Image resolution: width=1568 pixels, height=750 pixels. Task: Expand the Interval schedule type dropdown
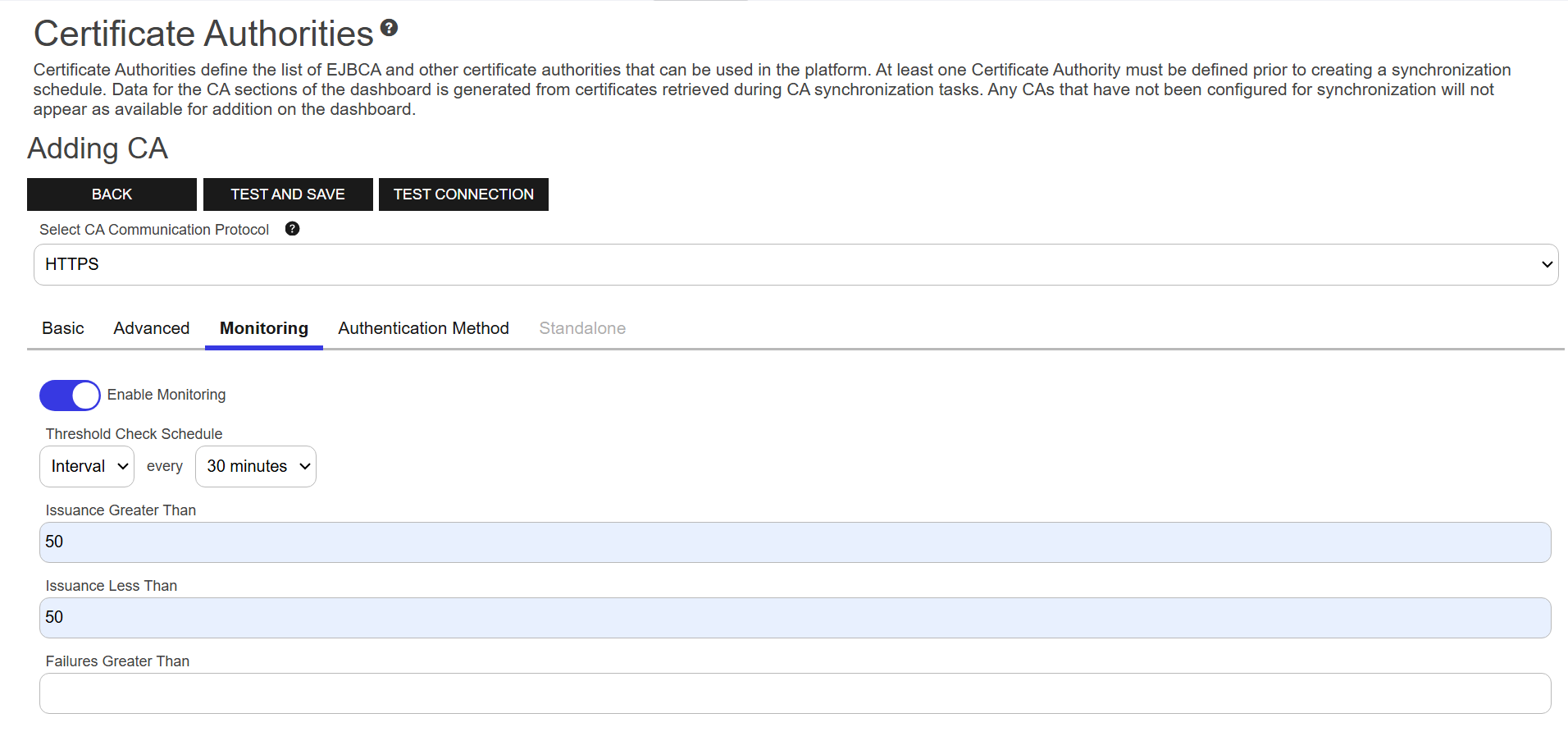coord(87,466)
